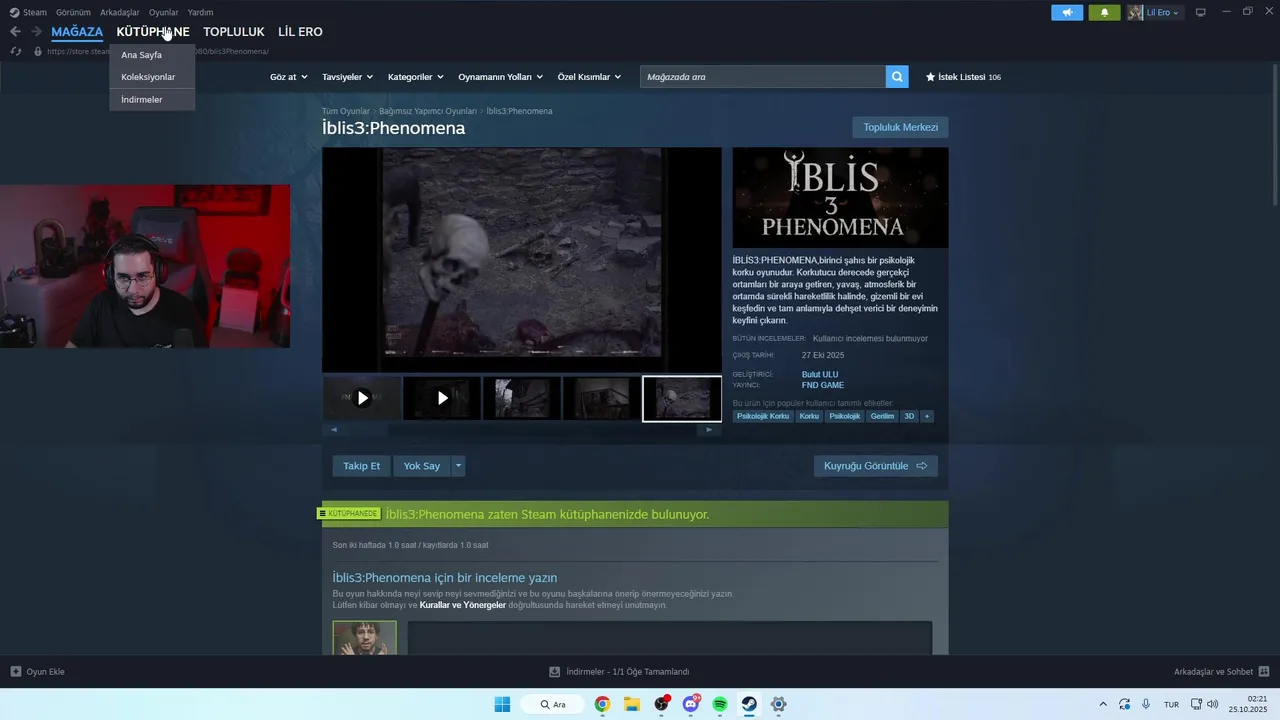Screen dimensions: 1280x720
Task: Open the Bağımsız Yapımcı Oyunları breadcrumb
Action: pyautogui.click(x=428, y=111)
